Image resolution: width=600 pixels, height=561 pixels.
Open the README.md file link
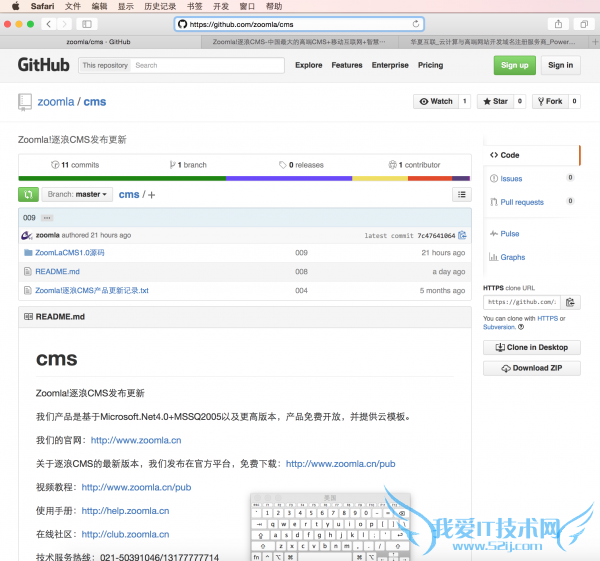click(x=57, y=271)
